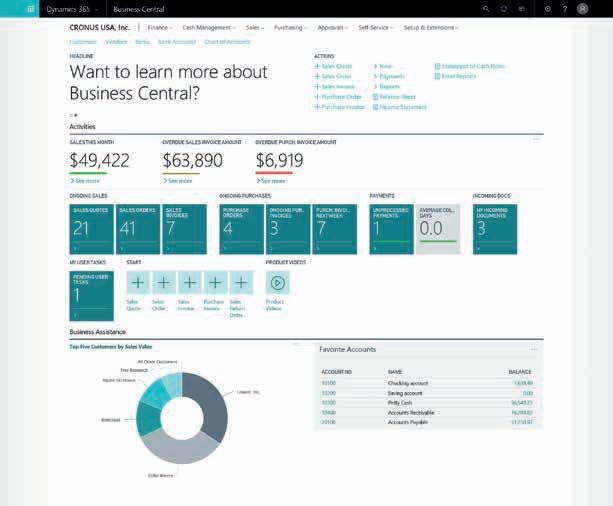Open the Chart of Accounts link
This screenshot has height=506, width=613.
(x=227, y=42)
